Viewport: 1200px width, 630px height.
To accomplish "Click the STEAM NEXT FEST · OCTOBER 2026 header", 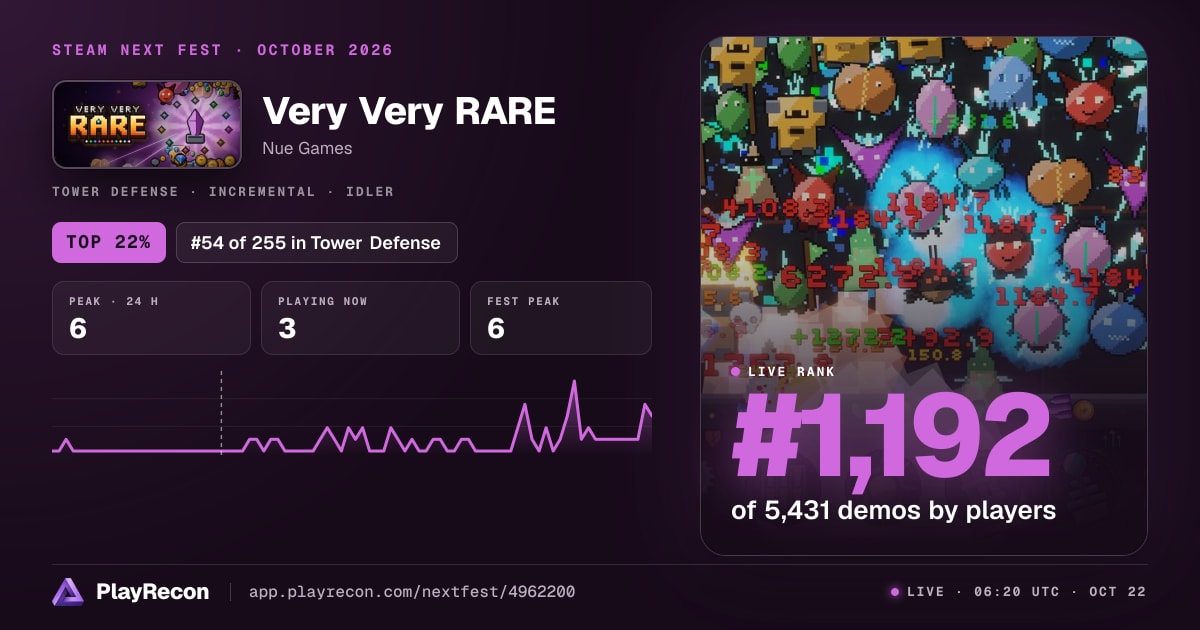I will [222, 50].
